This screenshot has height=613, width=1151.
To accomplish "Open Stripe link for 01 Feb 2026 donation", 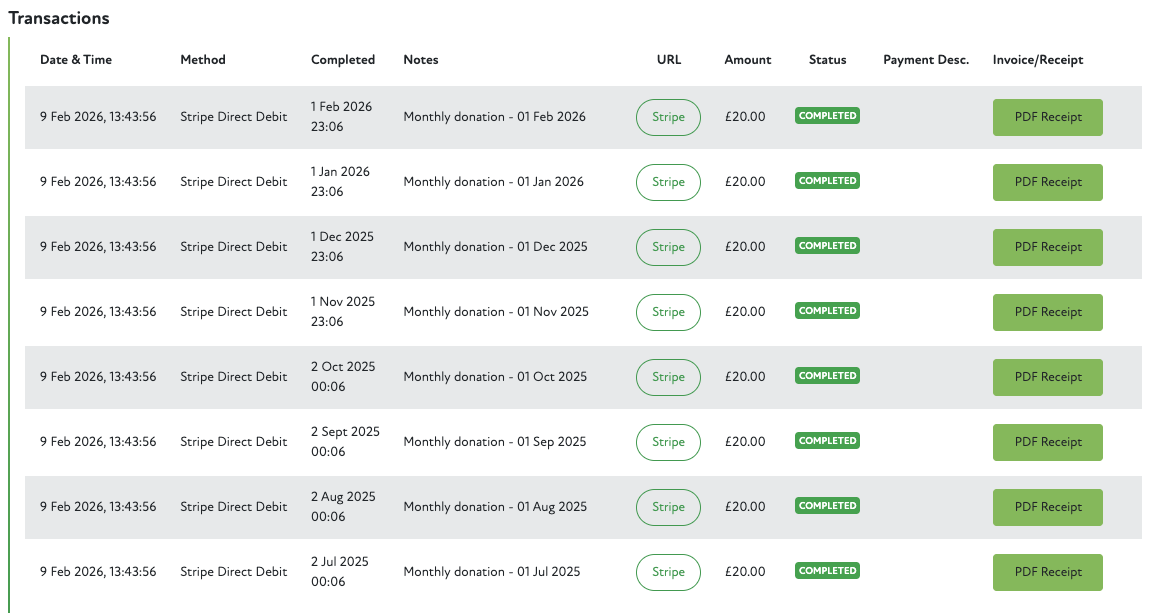I will pyautogui.click(x=668, y=117).
